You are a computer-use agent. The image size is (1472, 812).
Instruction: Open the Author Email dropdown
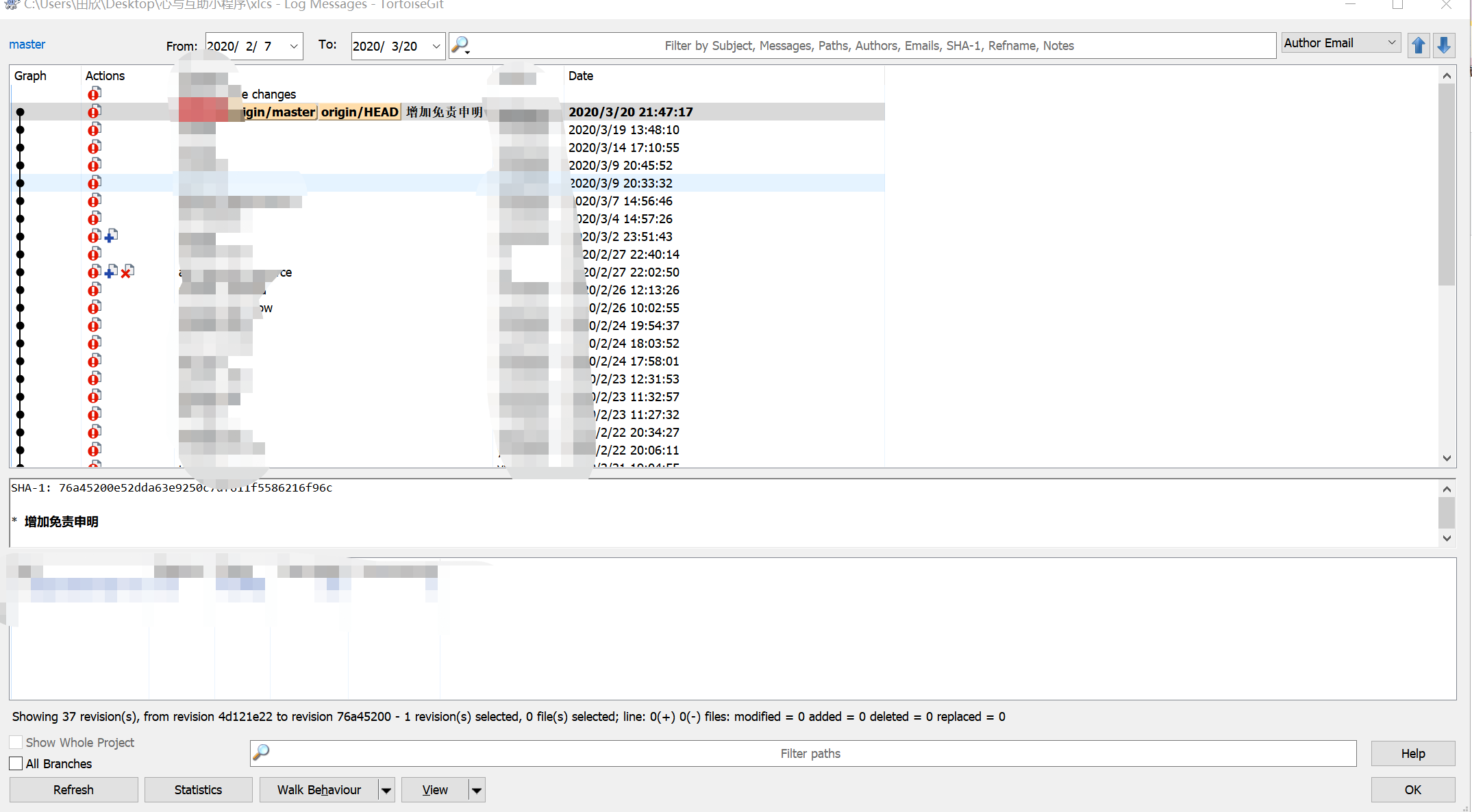[x=1340, y=43]
